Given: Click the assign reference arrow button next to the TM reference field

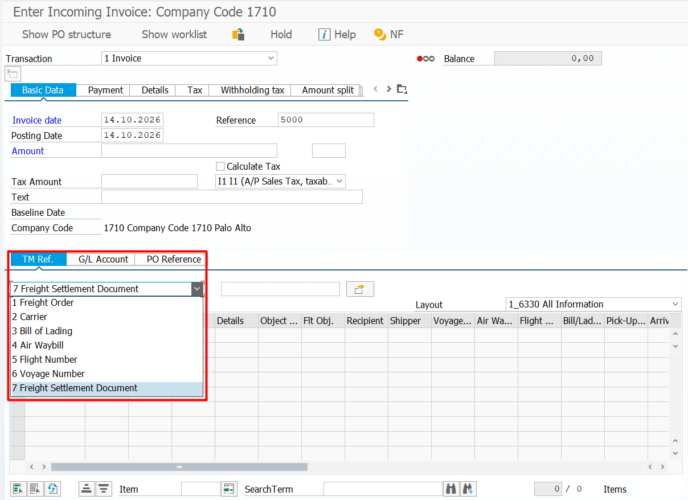Looking at the screenshot, I should (x=360, y=289).
